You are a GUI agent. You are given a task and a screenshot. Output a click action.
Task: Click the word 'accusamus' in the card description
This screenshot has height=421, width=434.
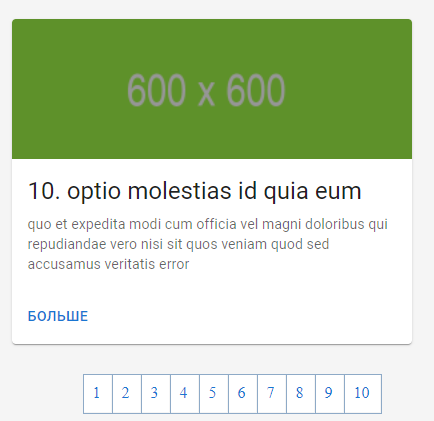(64, 265)
